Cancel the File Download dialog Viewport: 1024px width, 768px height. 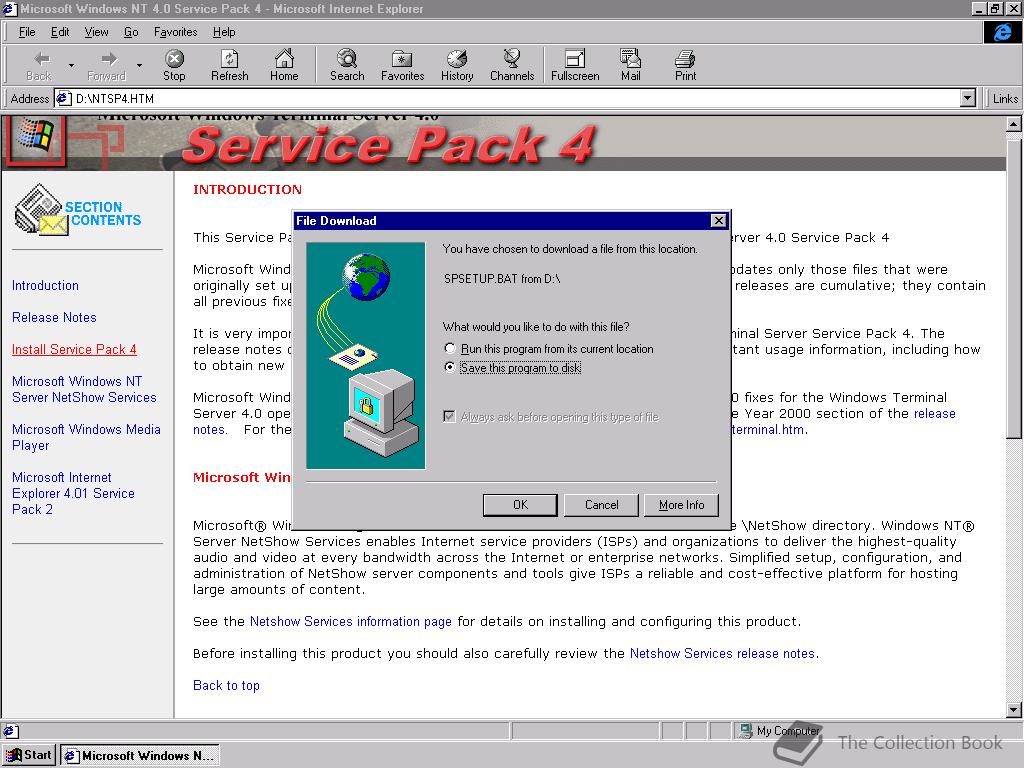click(601, 505)
